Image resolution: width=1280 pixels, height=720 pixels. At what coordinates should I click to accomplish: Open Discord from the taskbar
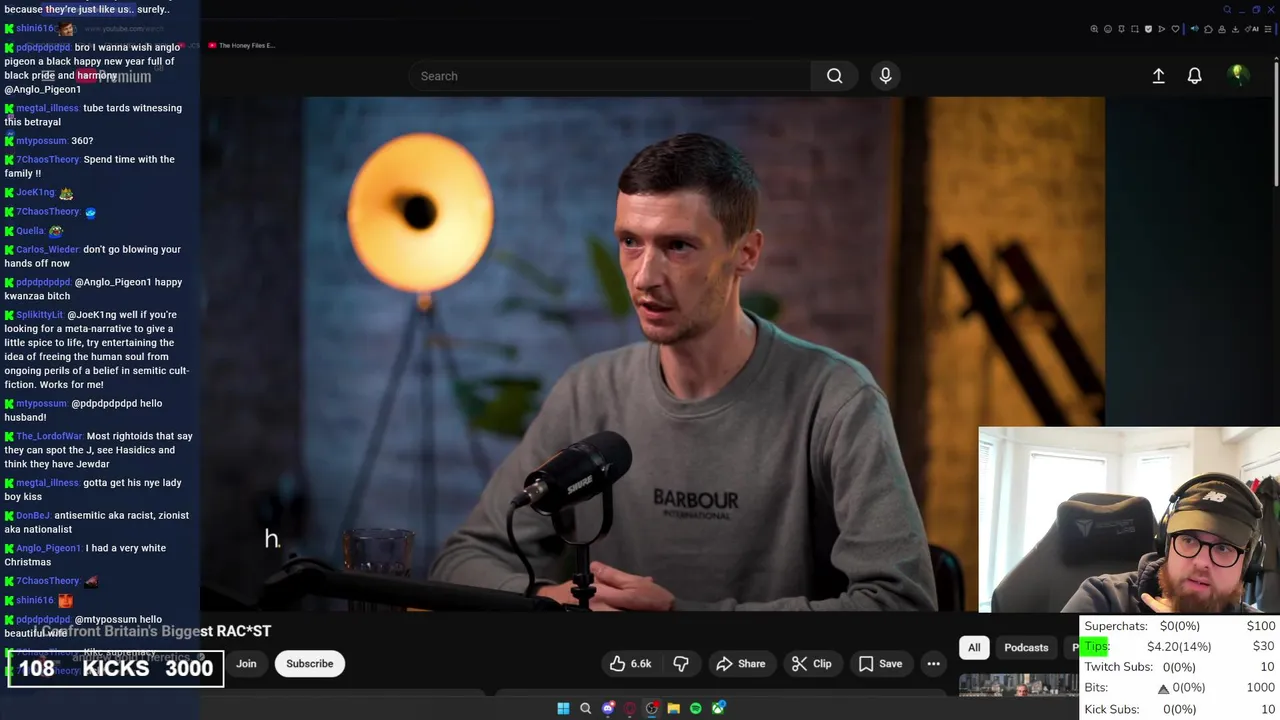click(x=608, y=708)
